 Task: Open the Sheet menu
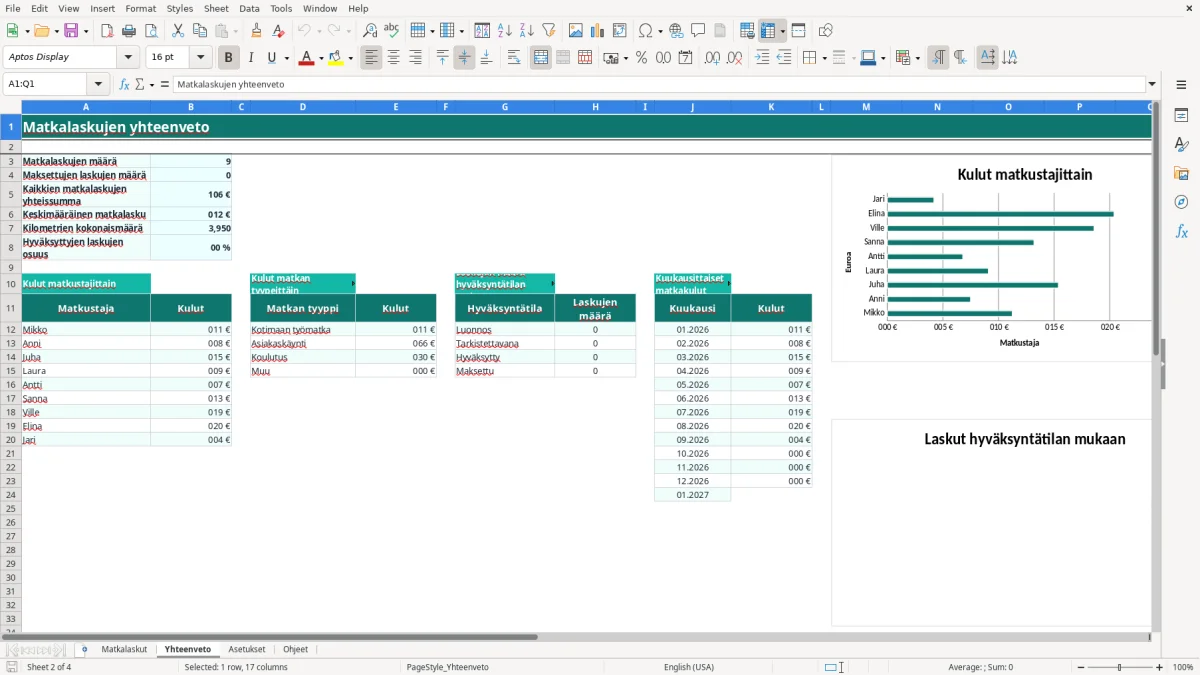[216, 8]
